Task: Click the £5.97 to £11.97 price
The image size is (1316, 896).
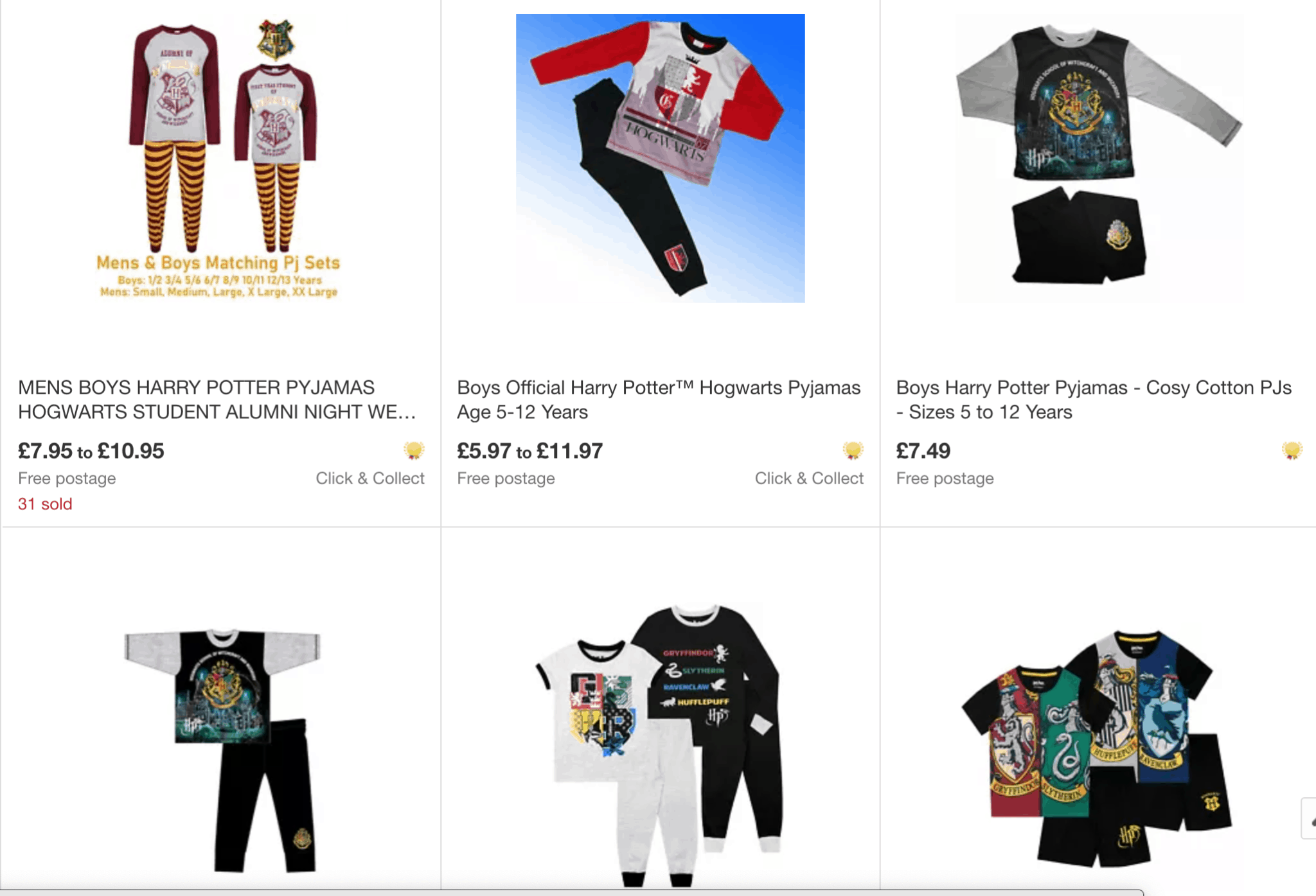Action: coord(530,451)
